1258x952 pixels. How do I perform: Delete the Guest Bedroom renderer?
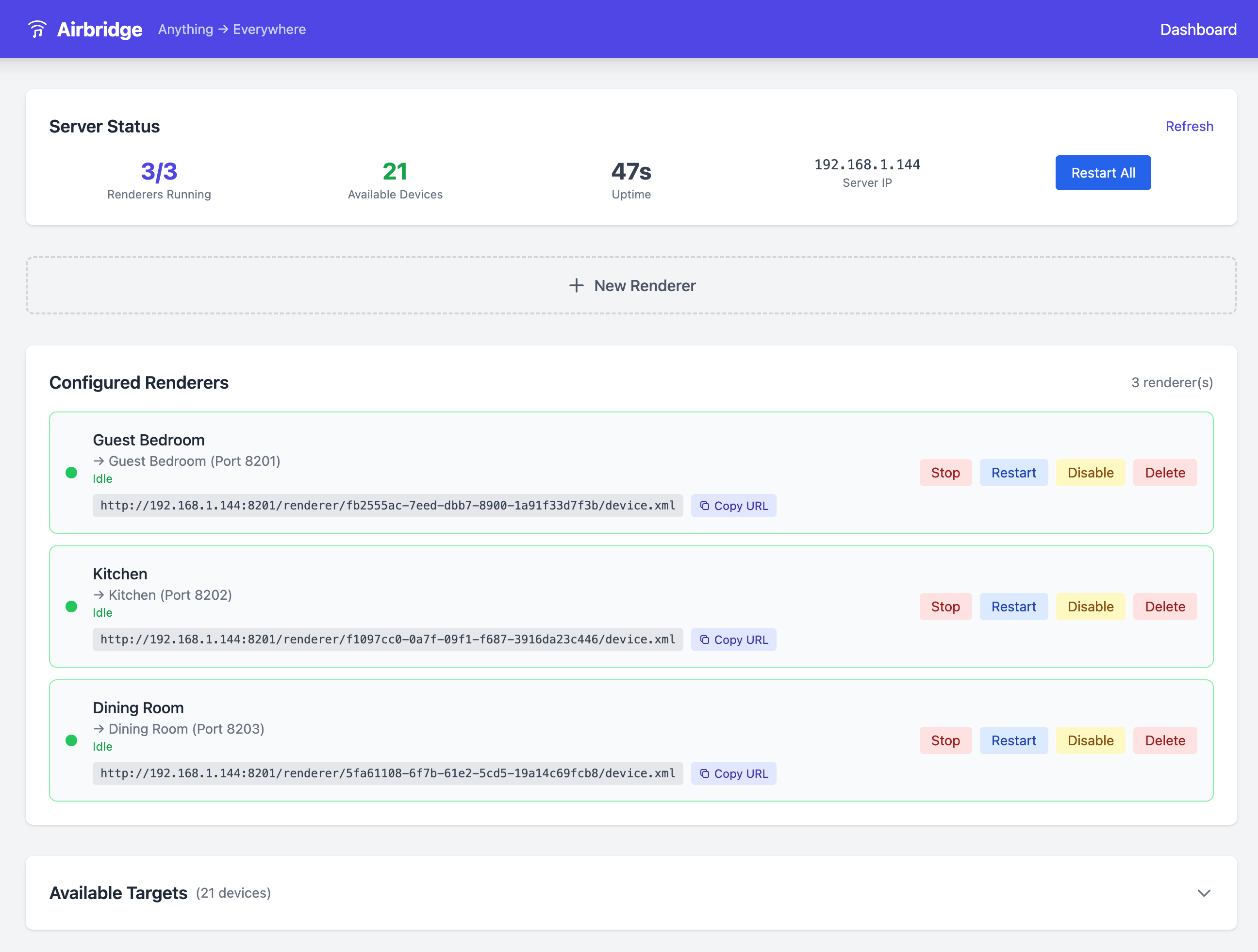1165,473
